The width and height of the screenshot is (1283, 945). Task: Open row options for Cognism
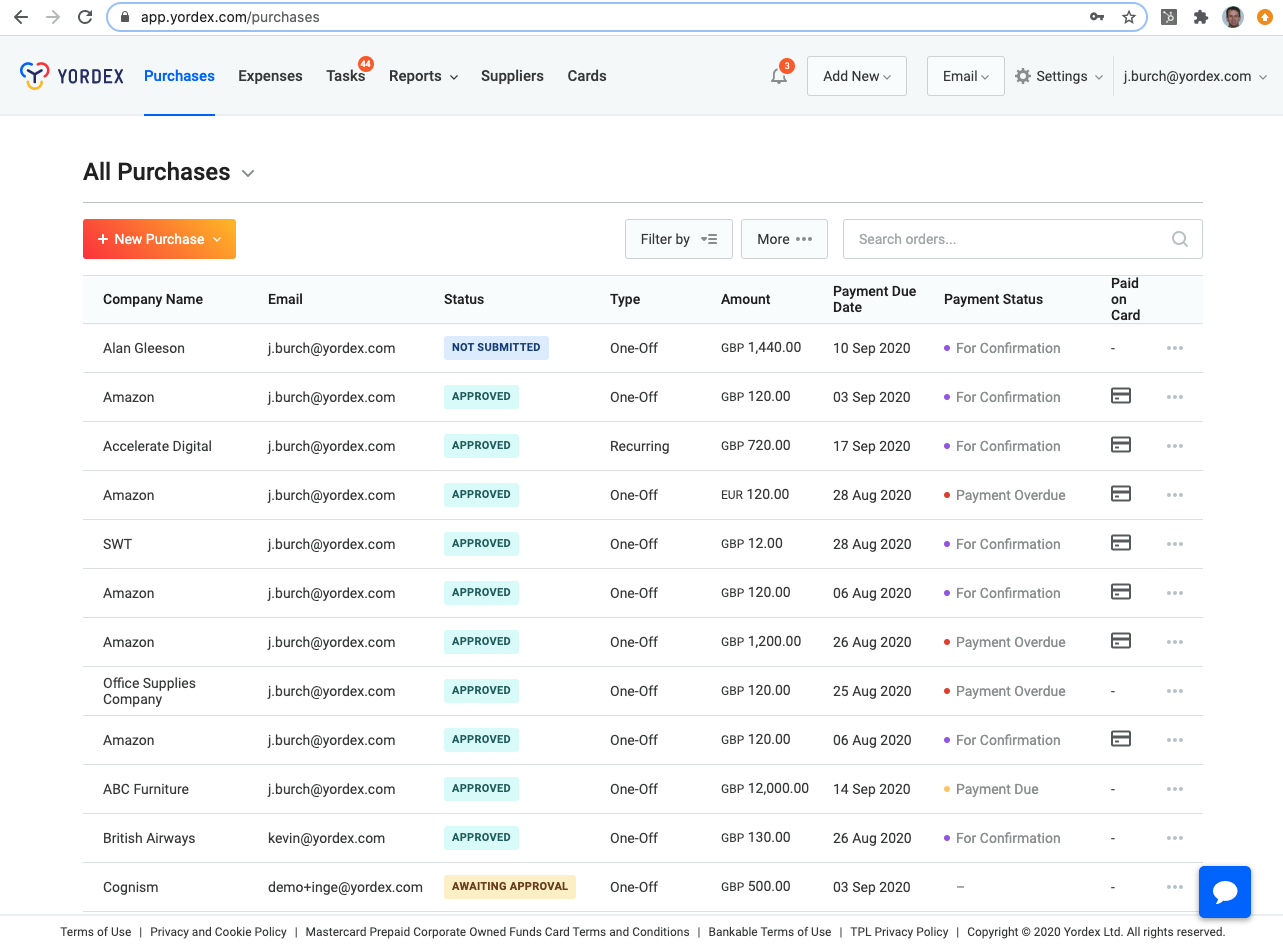(1175, 887)
